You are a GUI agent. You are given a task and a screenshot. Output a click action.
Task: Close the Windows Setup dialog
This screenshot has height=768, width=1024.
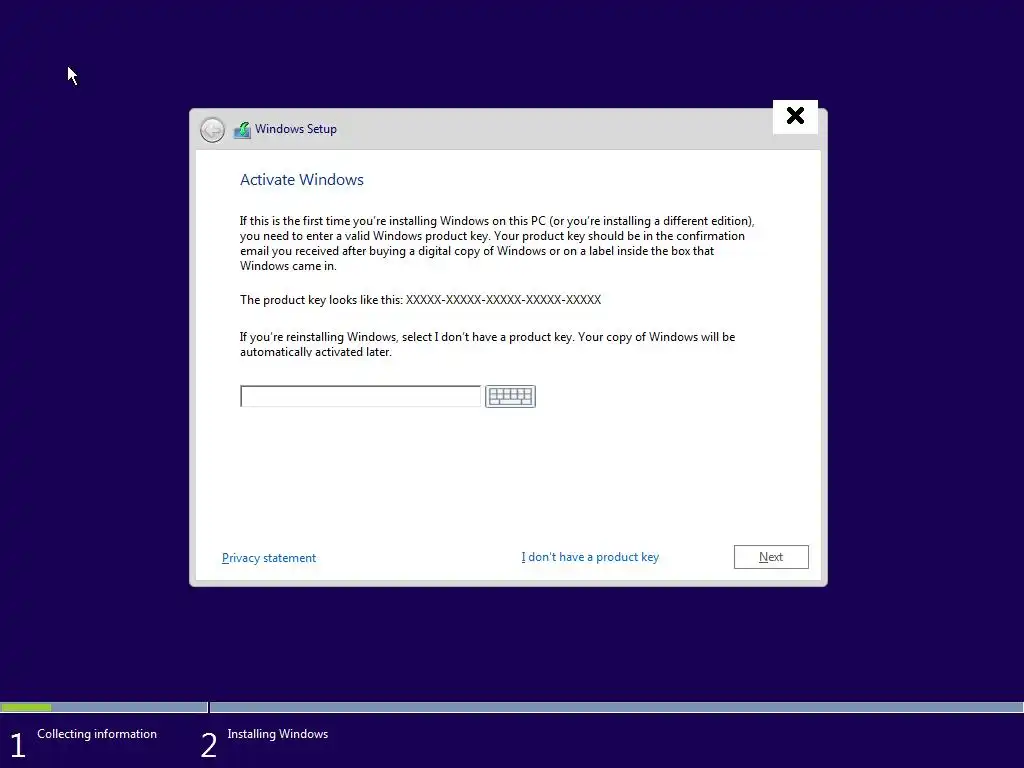[795, 116]
